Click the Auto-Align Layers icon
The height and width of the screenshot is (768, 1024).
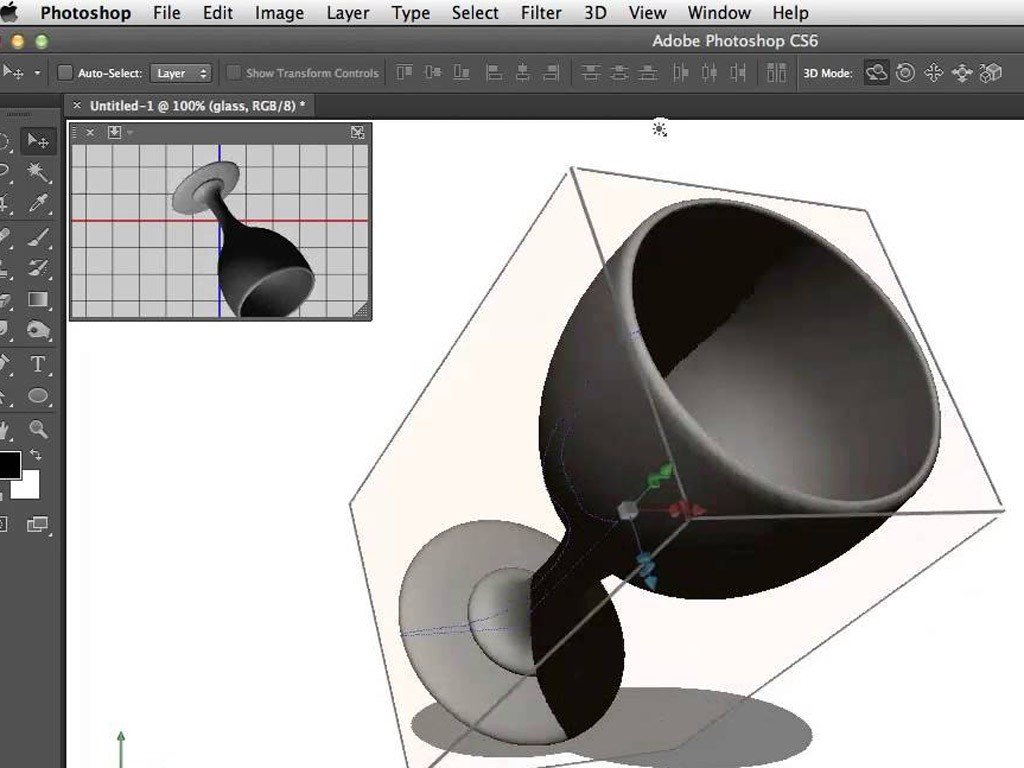point(776,72)
